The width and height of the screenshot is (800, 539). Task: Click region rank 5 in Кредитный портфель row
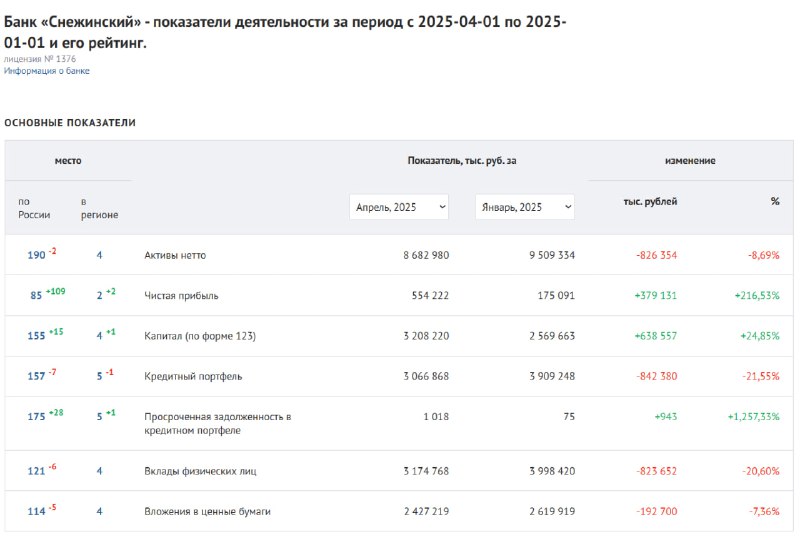coord(99,376)
